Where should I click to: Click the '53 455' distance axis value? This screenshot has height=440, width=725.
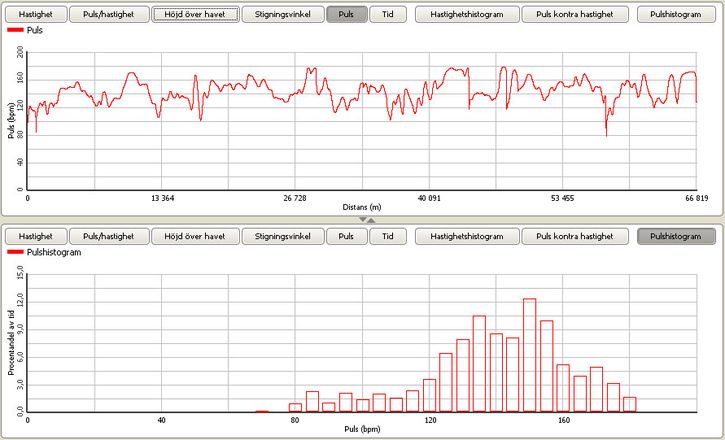pos(563,198)
